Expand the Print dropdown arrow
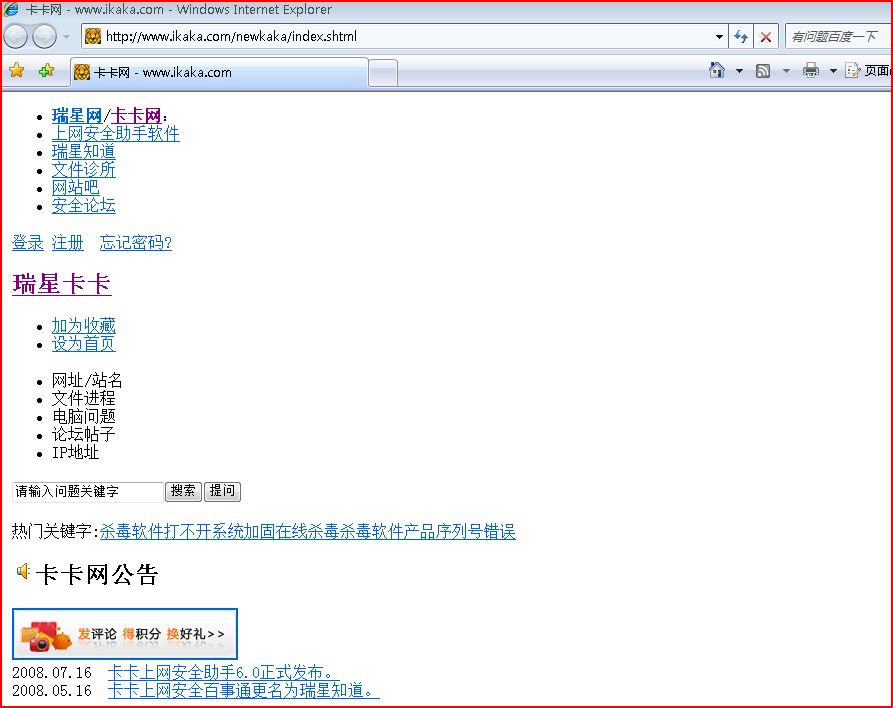This screenshot has width=893, height=708. pos(833,71)
